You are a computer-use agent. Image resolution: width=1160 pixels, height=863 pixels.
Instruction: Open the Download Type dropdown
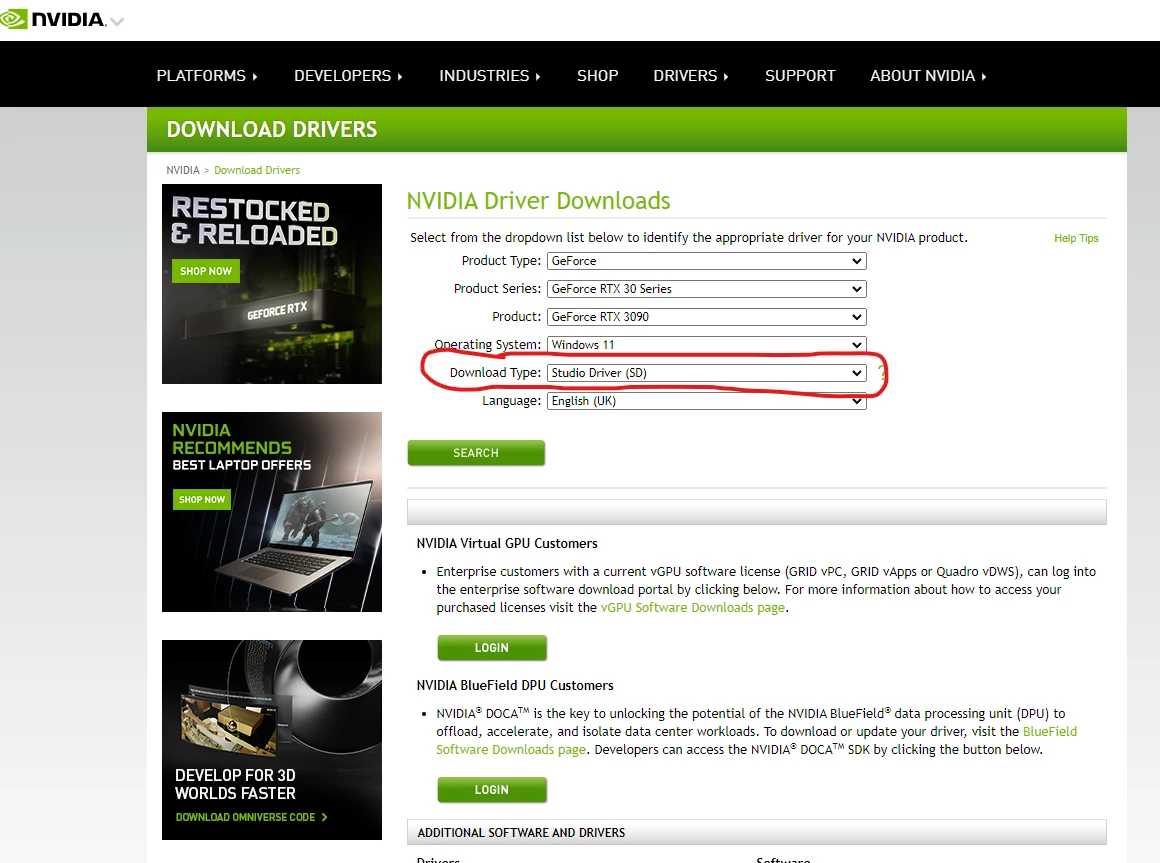tap(707, 373)
